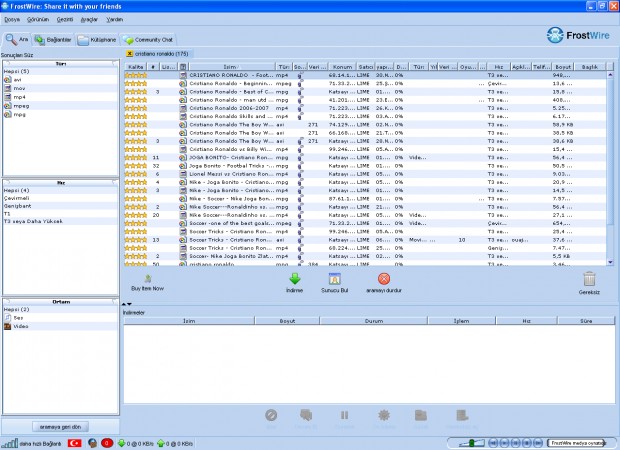Image resolution: width=620 pixels, height=450 pixels.
Task: Select the Cristiano Ronaldo vs Billy Wi... result
Action: tap(365, 149)
